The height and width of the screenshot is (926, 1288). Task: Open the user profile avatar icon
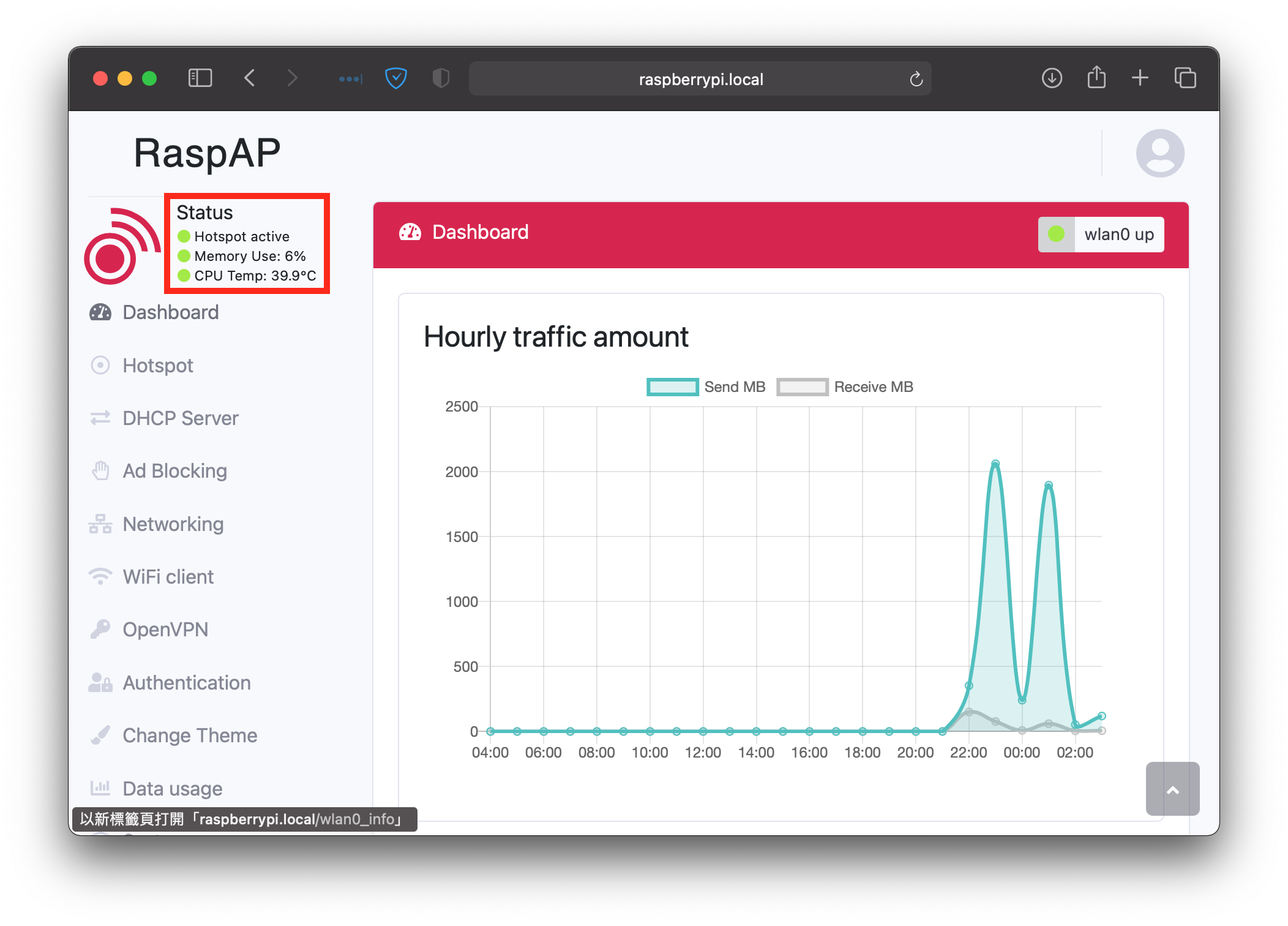click(x=1159, y=153)
